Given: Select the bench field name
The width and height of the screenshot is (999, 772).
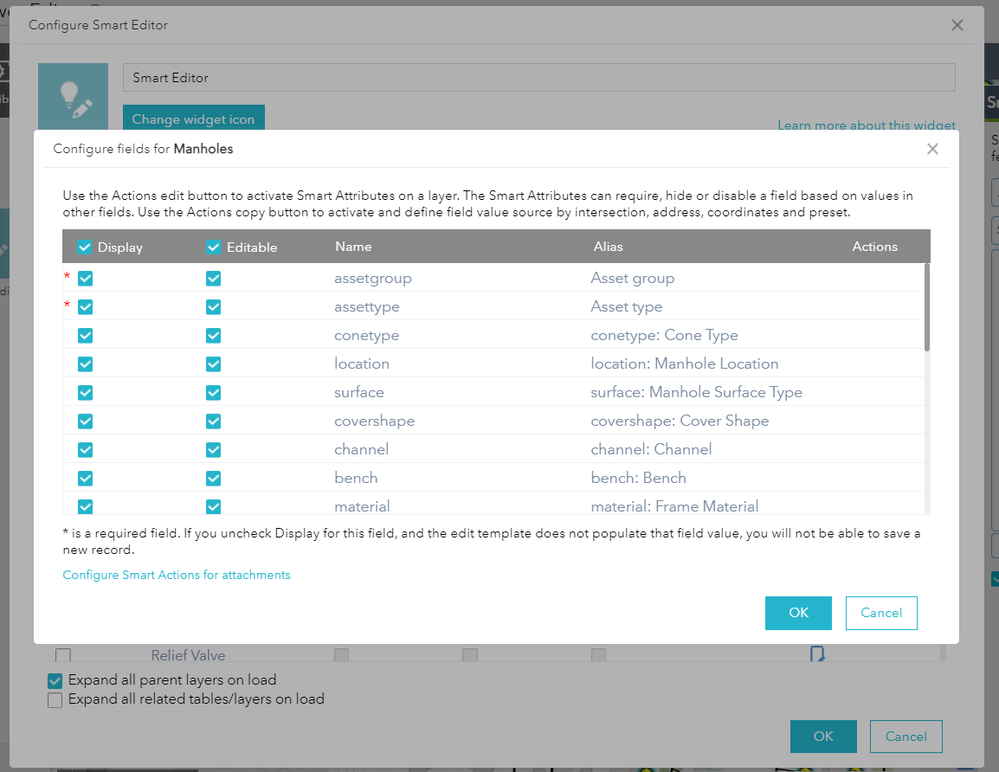Looking at the screenshot, I should pos(356,478).
